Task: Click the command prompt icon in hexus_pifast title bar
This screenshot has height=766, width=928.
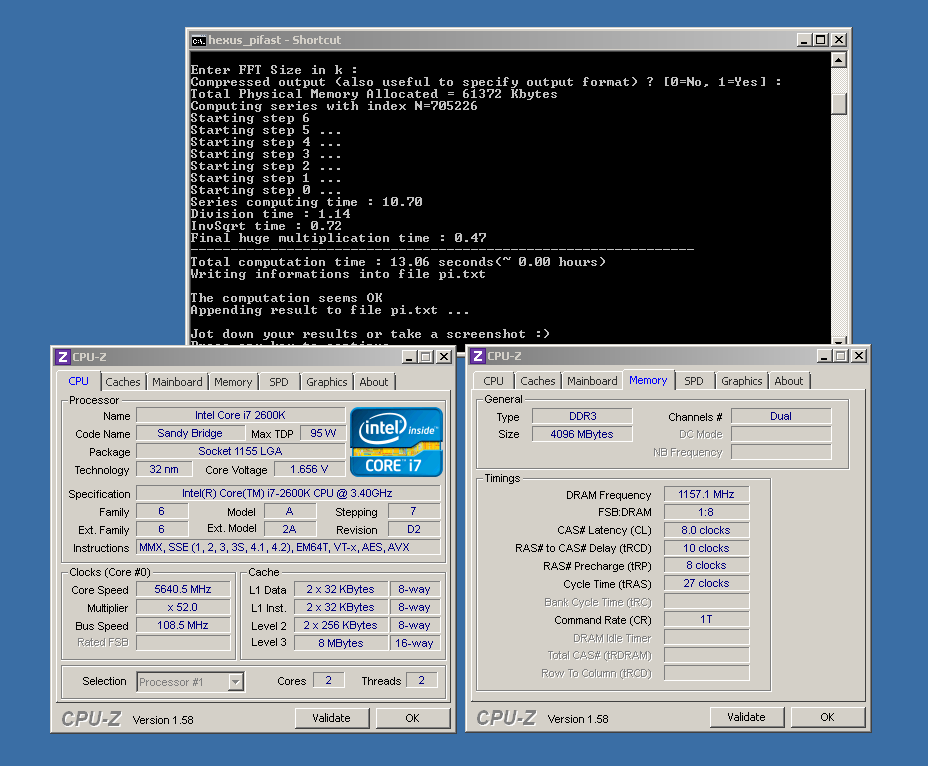Action: (x=198, y=40)
